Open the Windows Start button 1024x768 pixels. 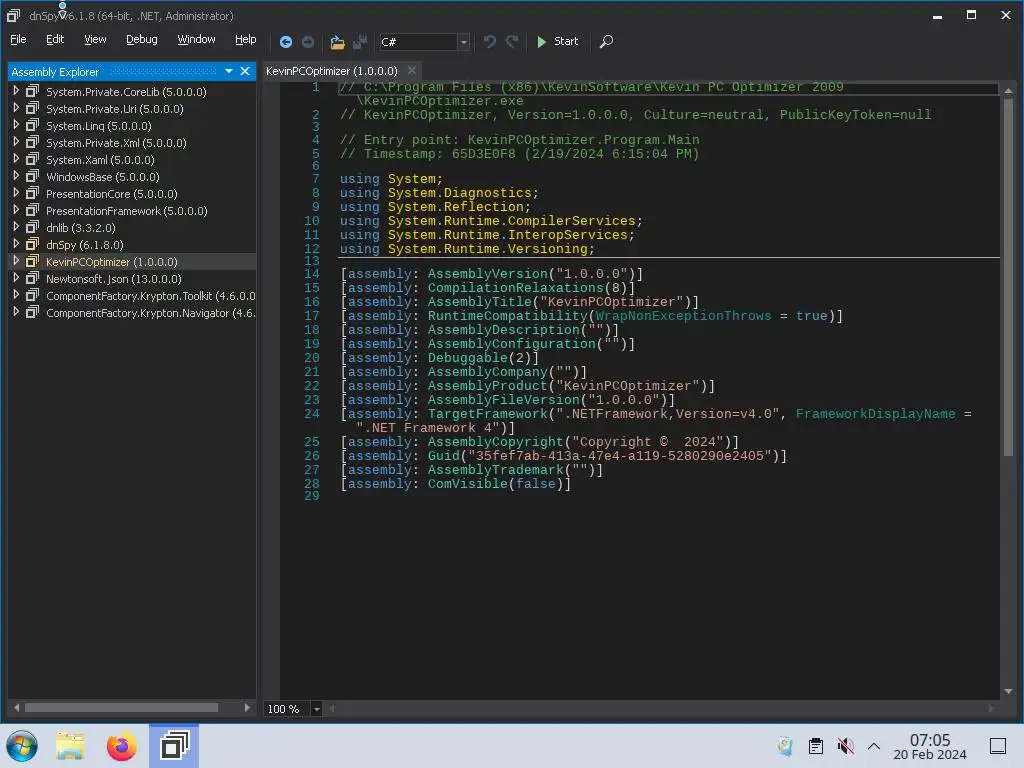click(22, 746)
